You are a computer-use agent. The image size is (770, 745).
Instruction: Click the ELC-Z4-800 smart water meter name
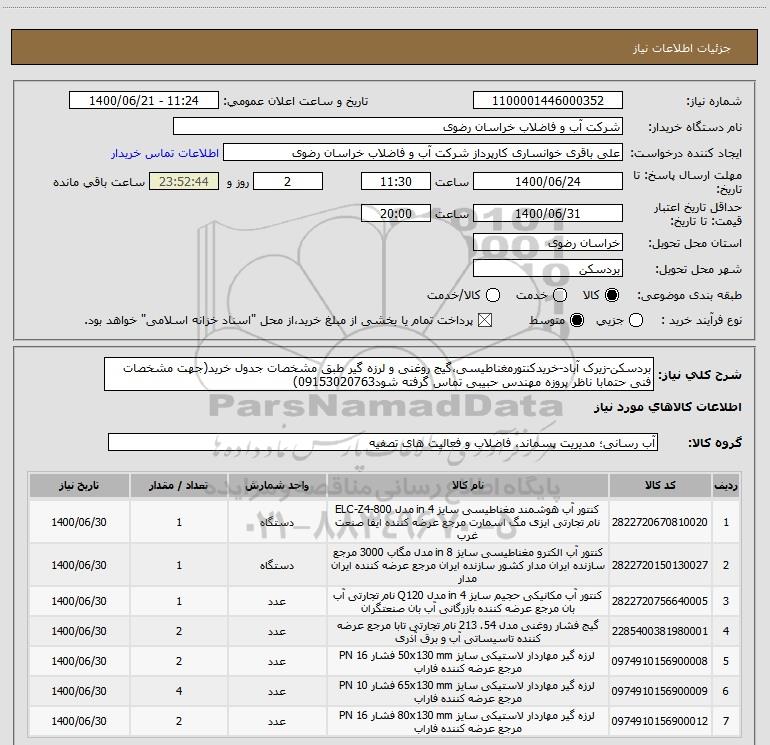[x=468, y=522]
